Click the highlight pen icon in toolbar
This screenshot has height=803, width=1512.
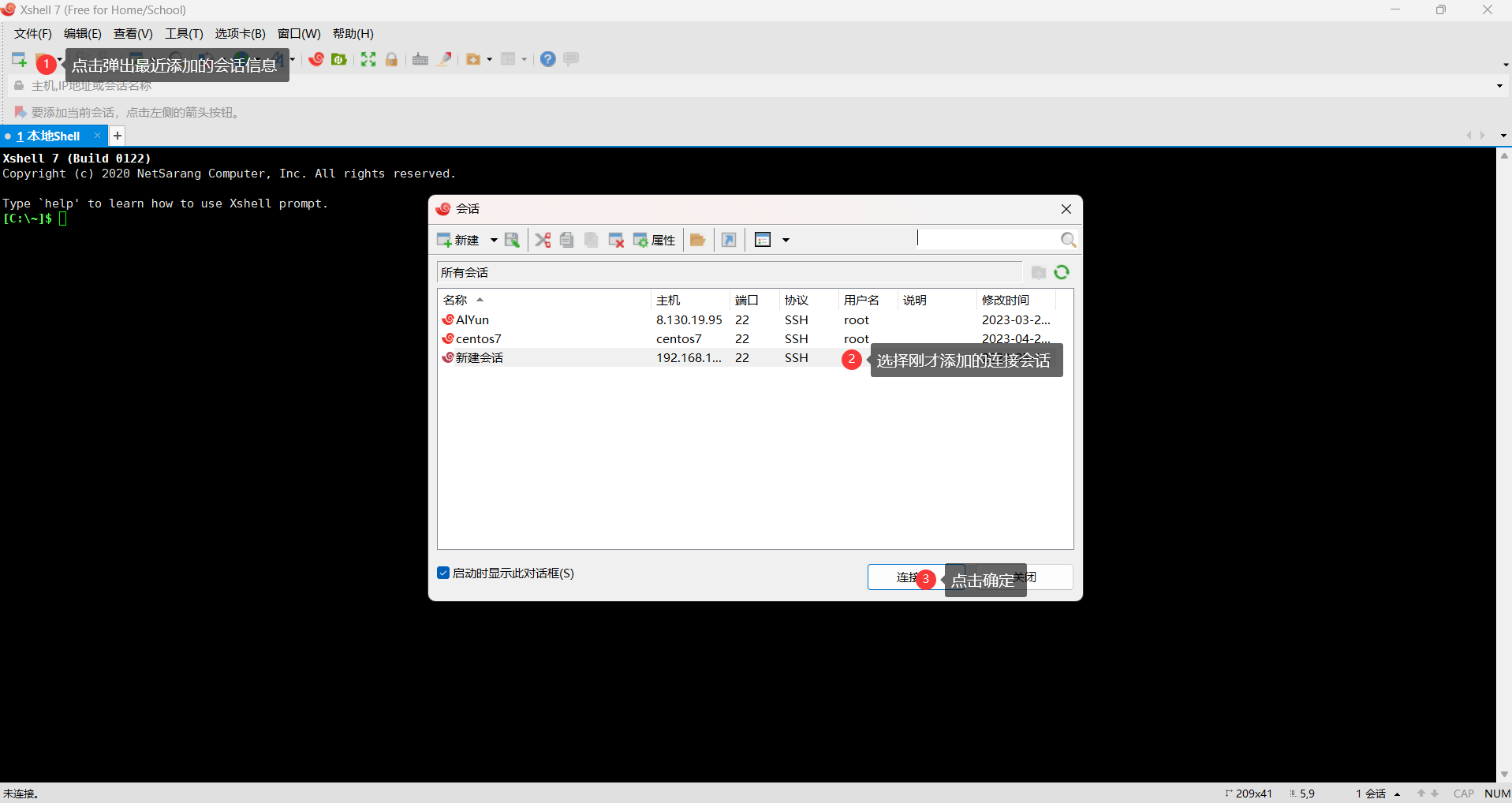[x=445, y=59]
